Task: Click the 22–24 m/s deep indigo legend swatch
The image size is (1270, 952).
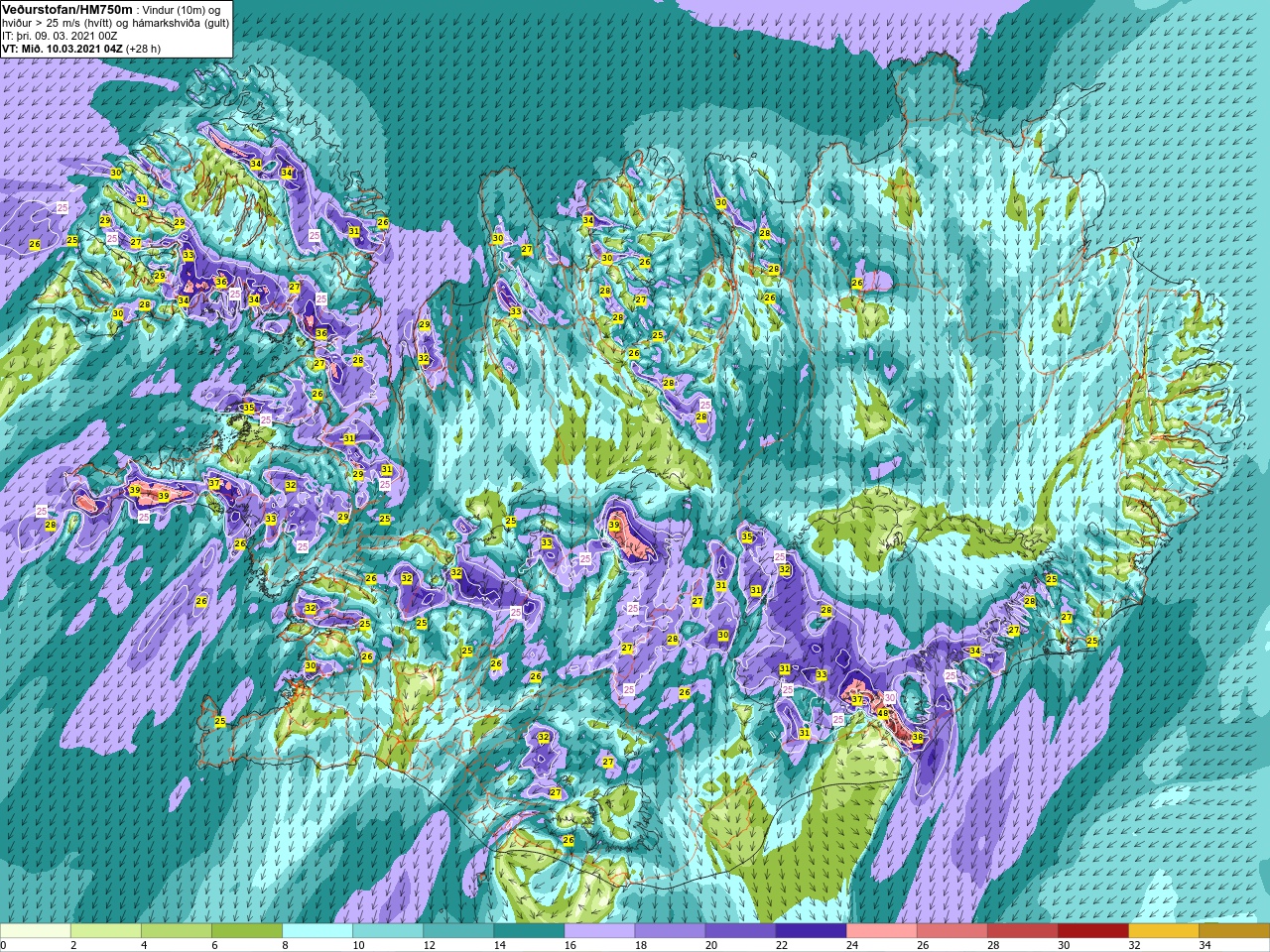Action: point(811,931)
